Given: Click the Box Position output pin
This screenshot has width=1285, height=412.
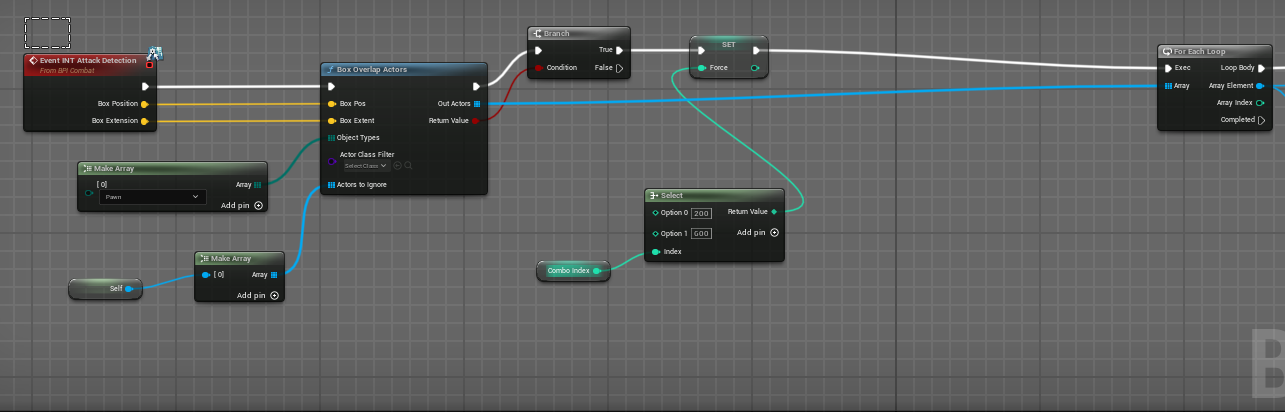Looking at the screenshot, I should [145, 104].
